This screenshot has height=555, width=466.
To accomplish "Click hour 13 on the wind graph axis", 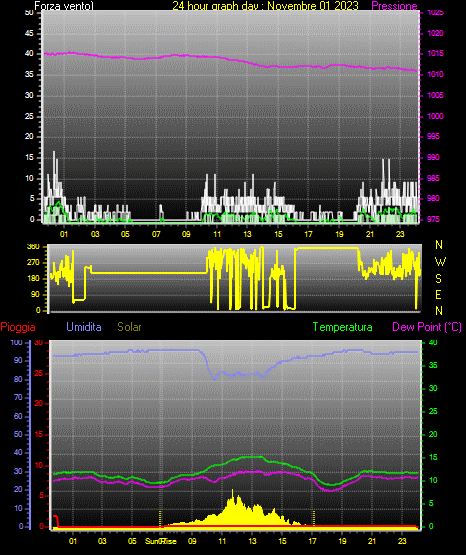I will coord(247,234).
